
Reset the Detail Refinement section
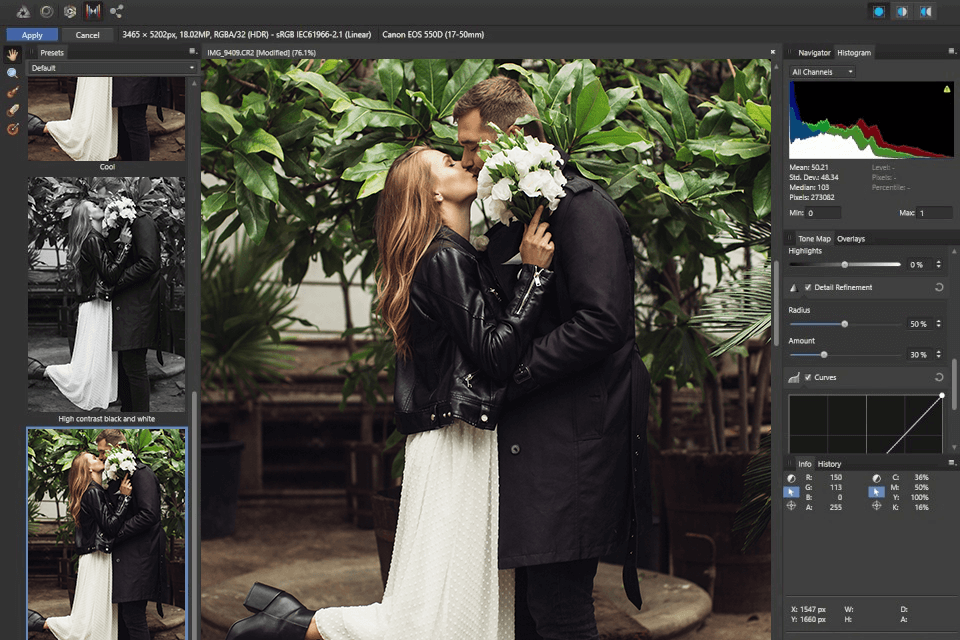939,287
